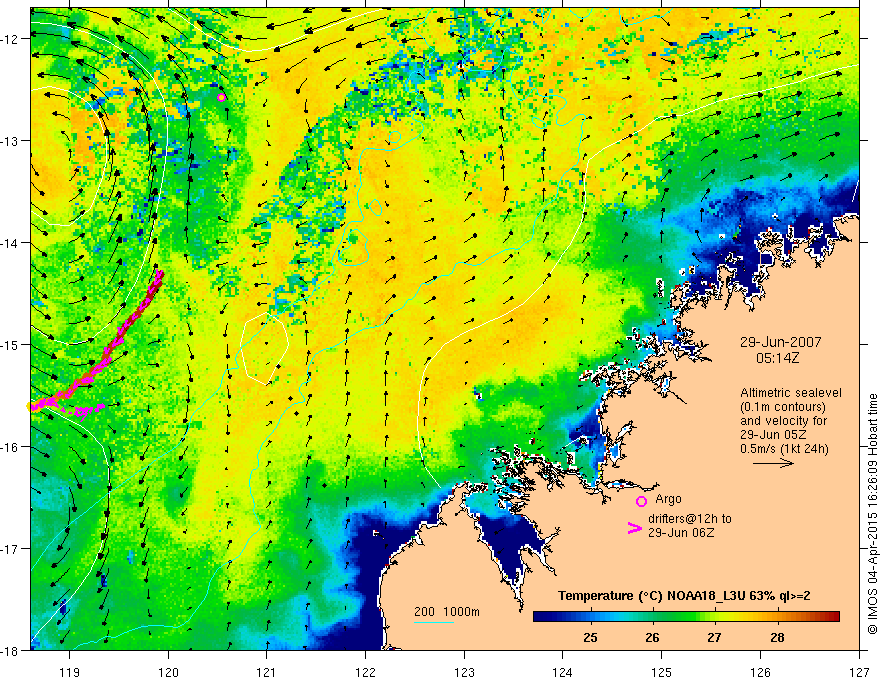The image size is (880, 680).
Task: Click the '05:14Z' time text
Action: (777, 357)
